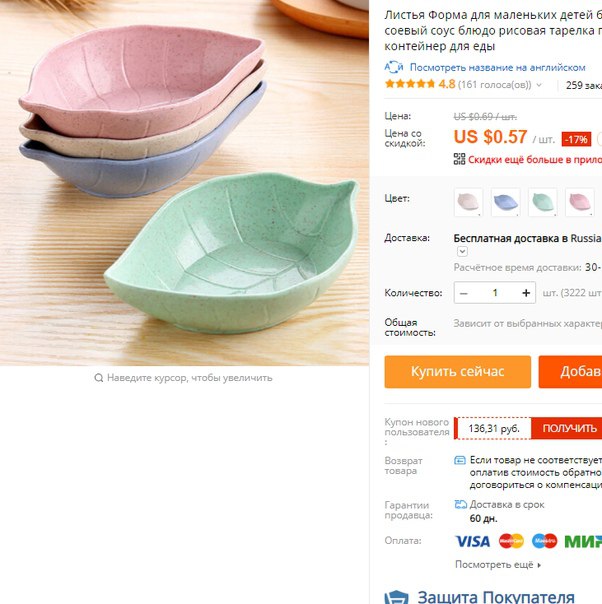Open Посмотреть название на английском link
The height and width of the screenshot is (604, 602).
click(497, 67)
